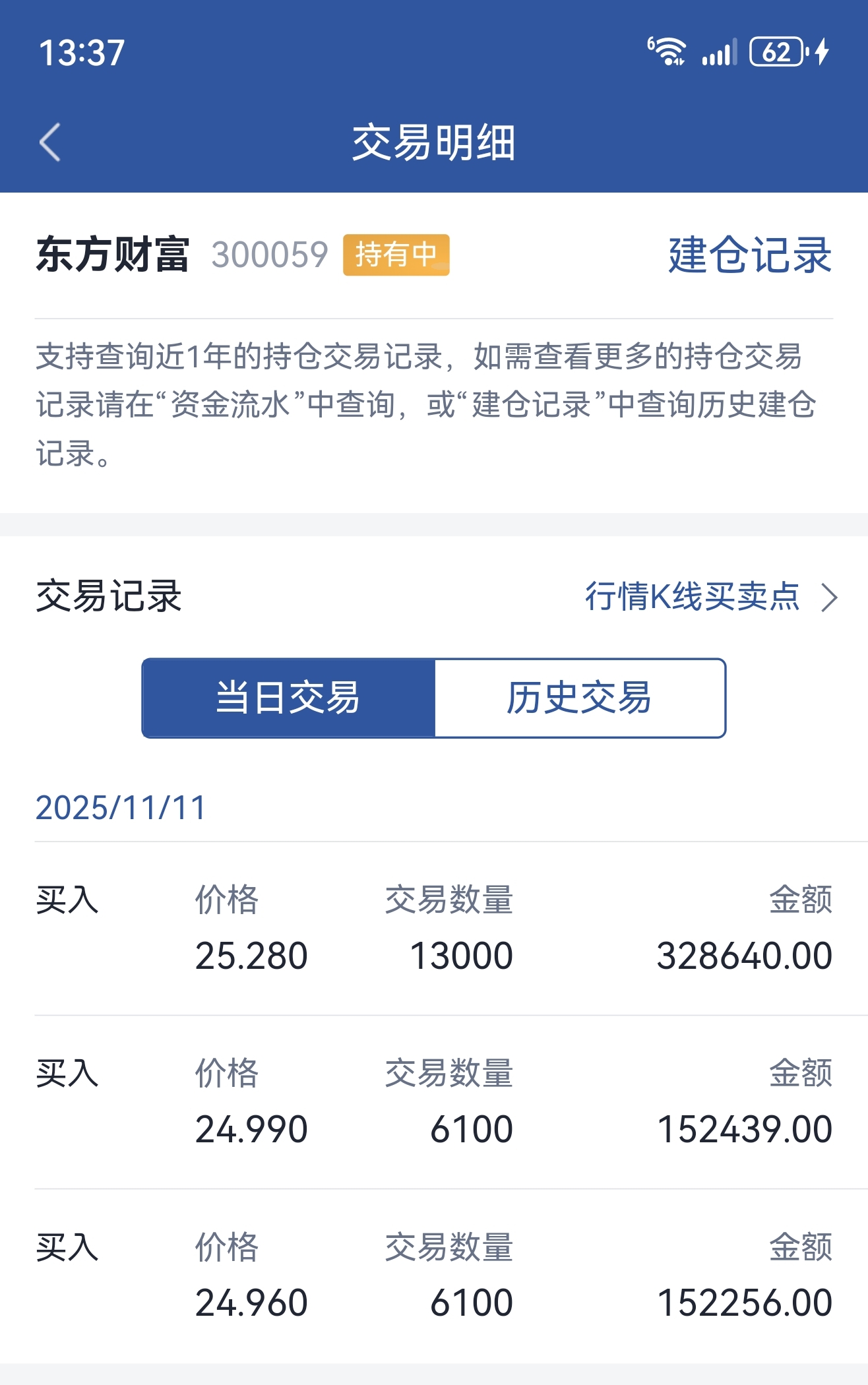Expand the chevron beside 行情K线买卖点
Image resolution: width=868 pixels, height=1385 pixels.
pyautogui.click(x=829, y=598)
